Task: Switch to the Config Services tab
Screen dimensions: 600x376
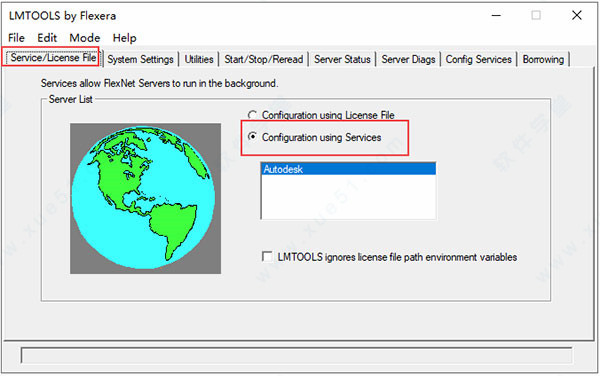Action: click(x=478, y=59)
